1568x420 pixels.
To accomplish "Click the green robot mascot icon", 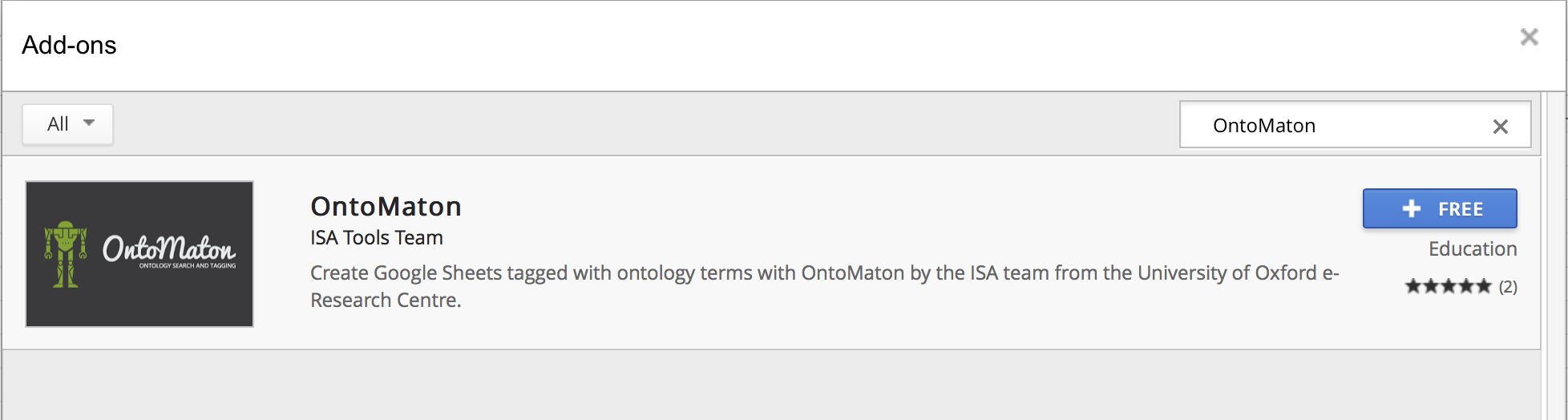I will [66, 254].
